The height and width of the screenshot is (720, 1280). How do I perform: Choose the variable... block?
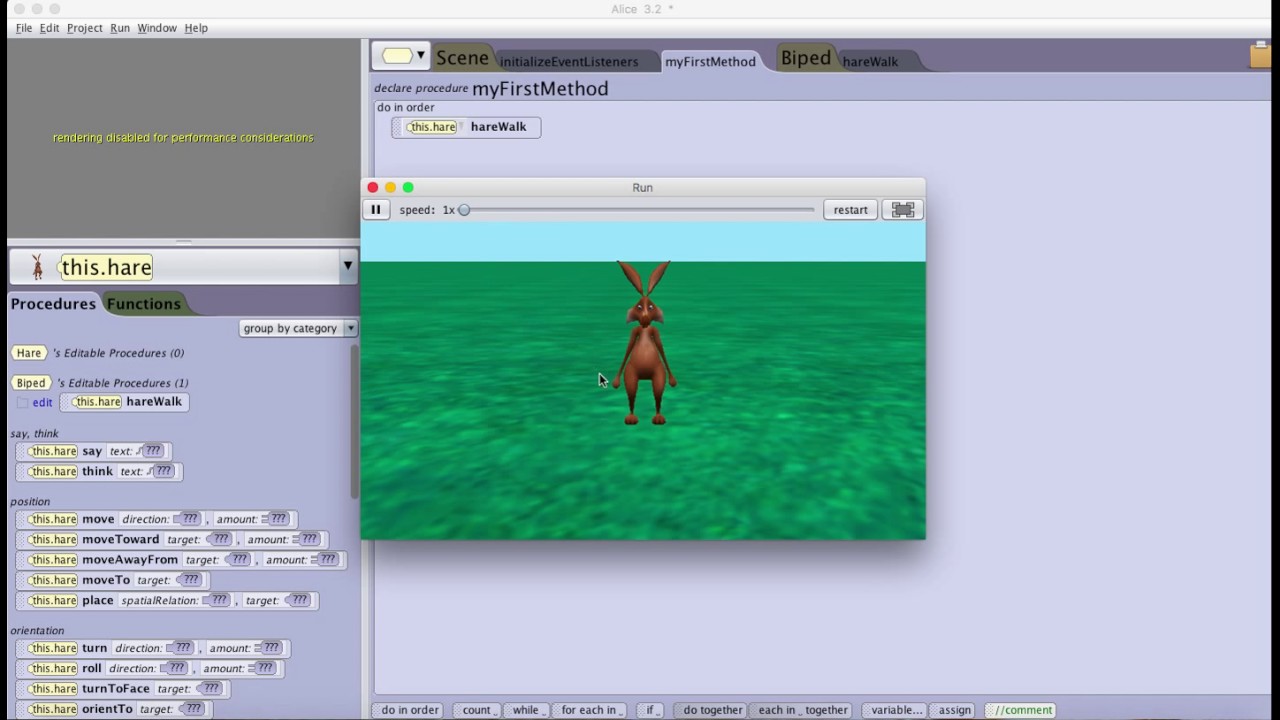896,710
